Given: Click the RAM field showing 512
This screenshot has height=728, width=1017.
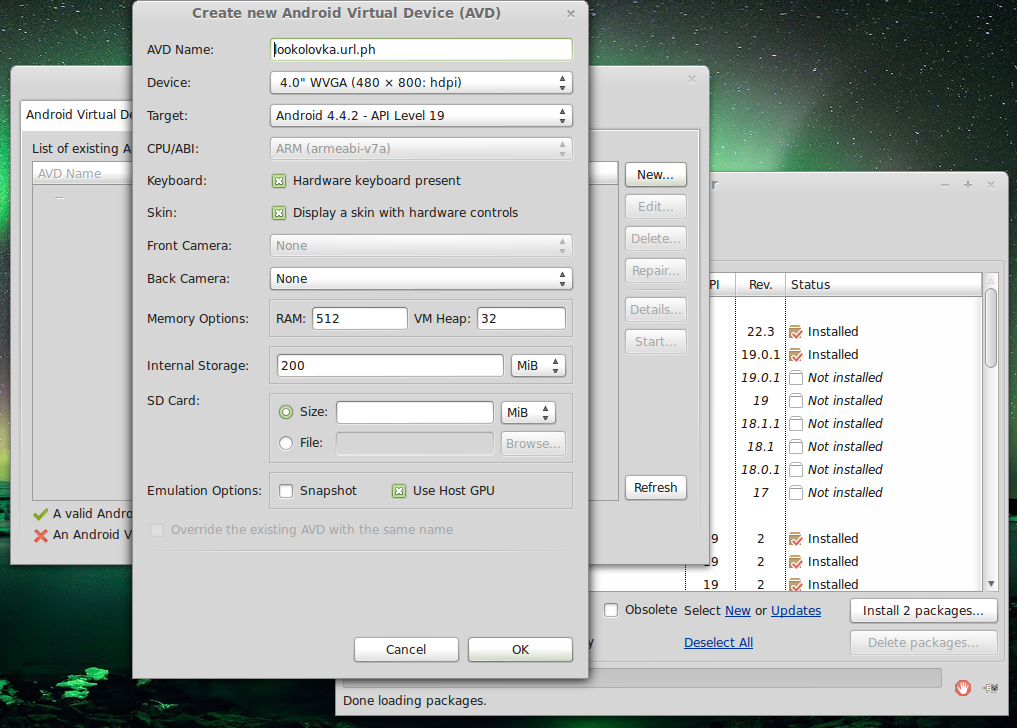Looking at the screenshot, I should click(x=359, y=319).
